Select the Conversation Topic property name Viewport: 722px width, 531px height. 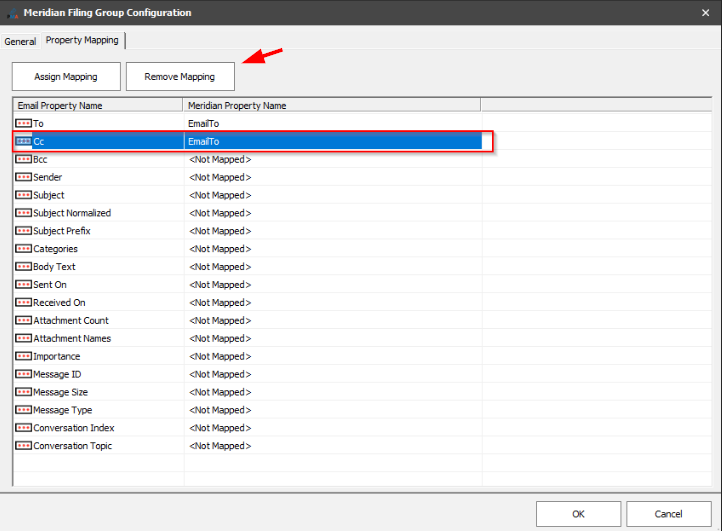72,446
